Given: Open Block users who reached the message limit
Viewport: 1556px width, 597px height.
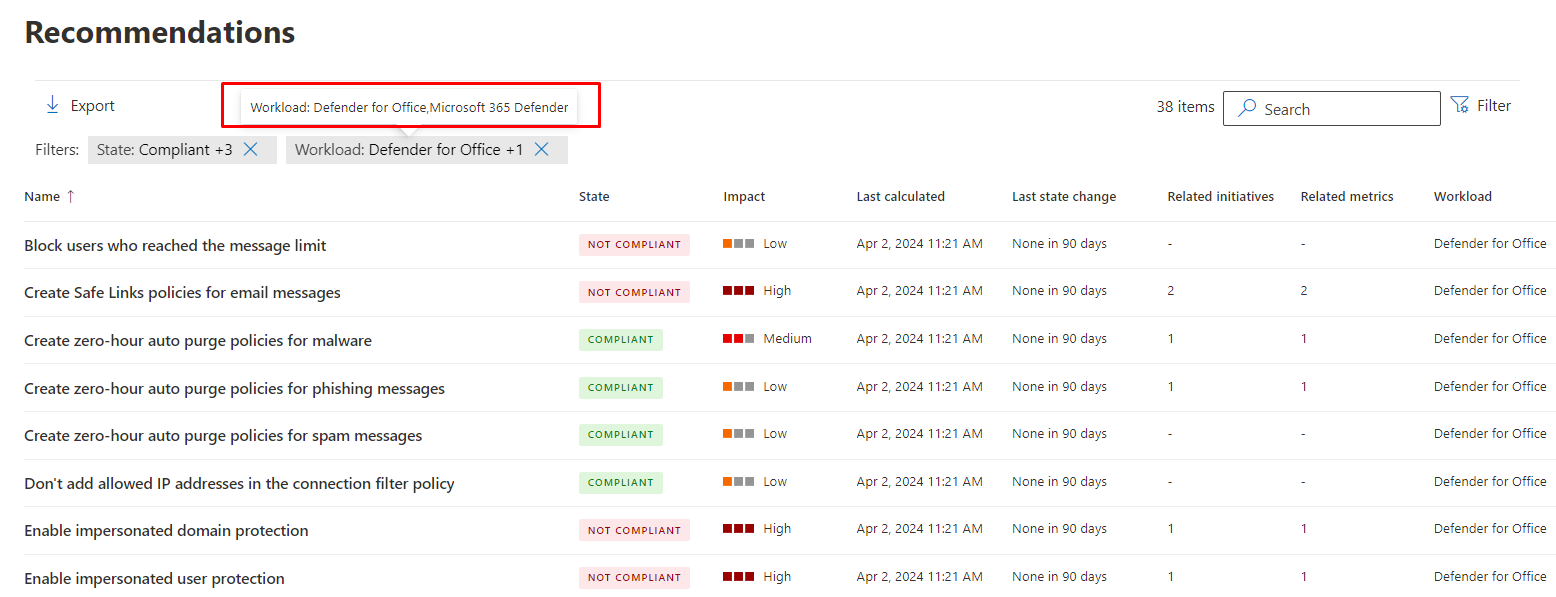Looking at the screenshot, I should 175,246.
